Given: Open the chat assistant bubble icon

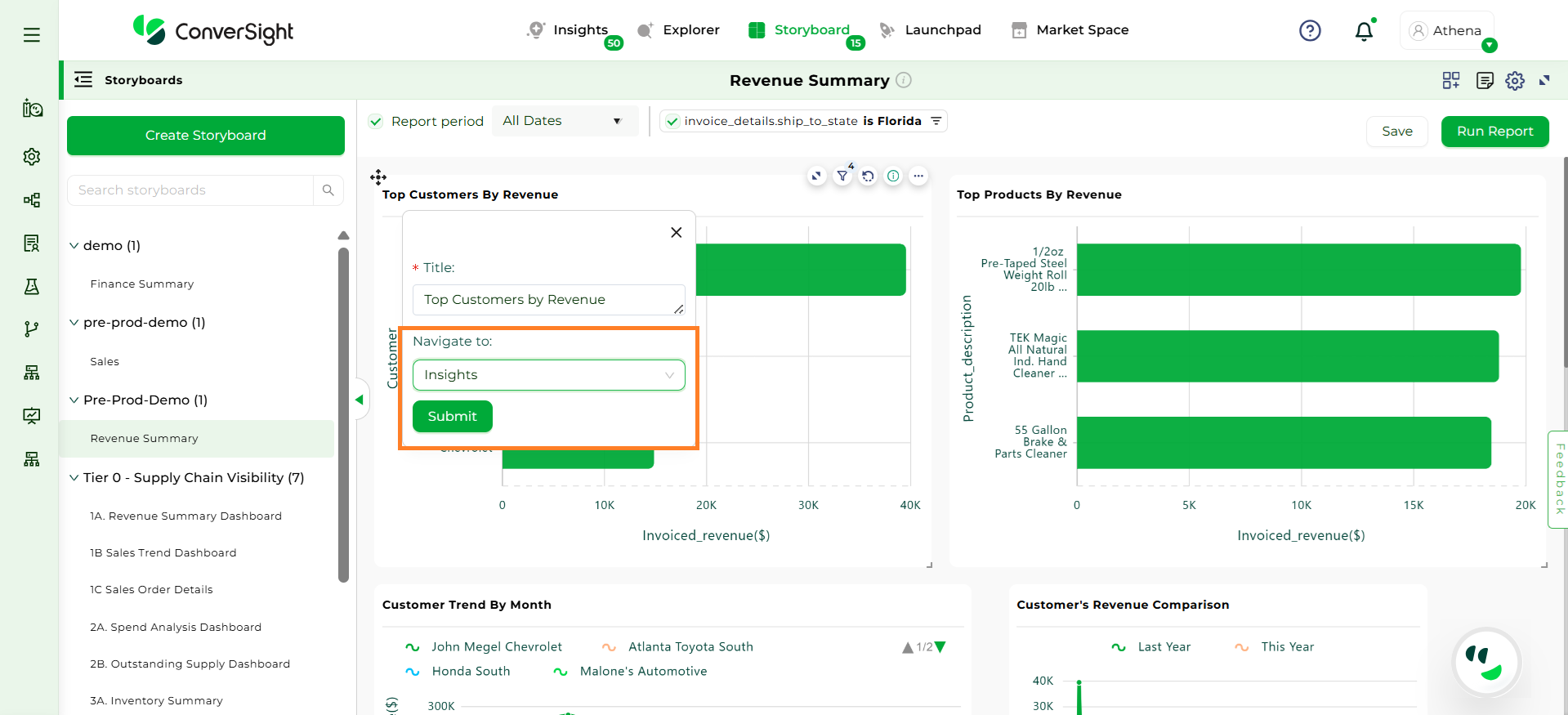Looking at the screenshot, I should (x=1485, y=662).
